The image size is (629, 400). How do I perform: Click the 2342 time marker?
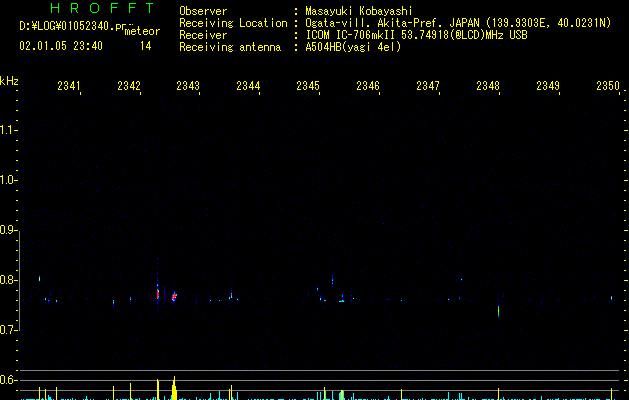(129, 86)
